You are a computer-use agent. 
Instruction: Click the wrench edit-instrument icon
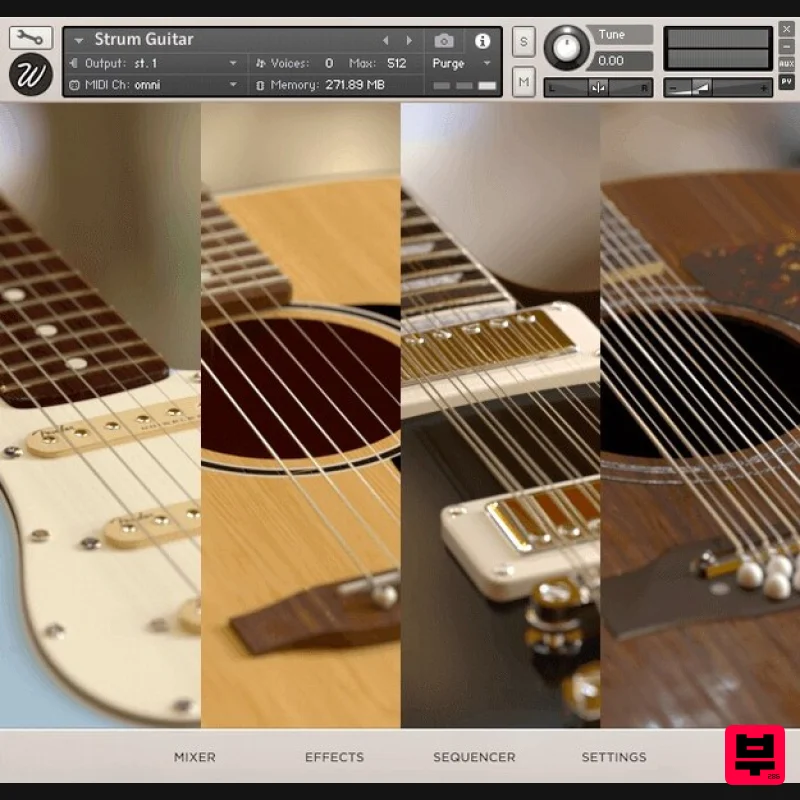(x=30, y=38)
